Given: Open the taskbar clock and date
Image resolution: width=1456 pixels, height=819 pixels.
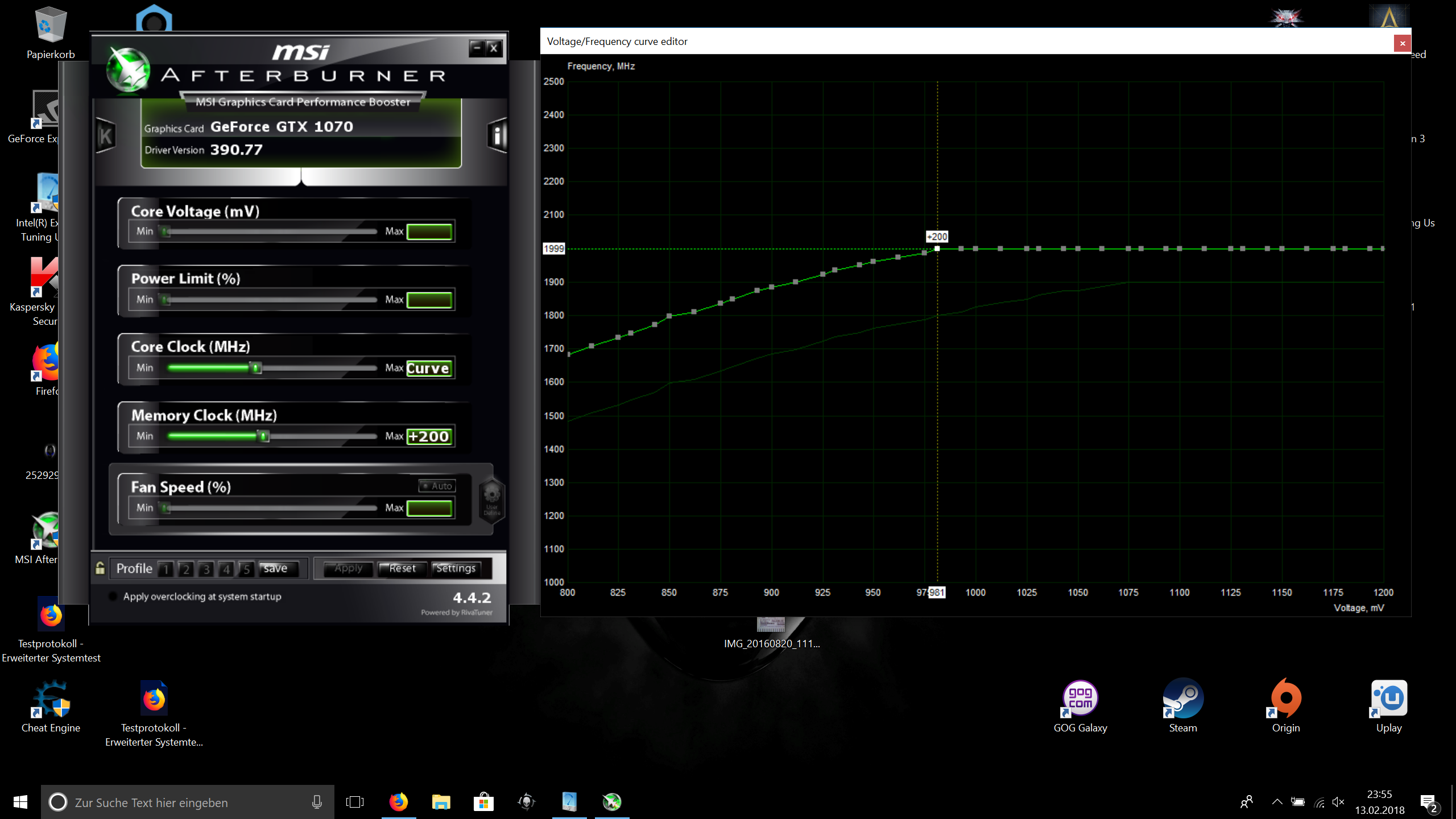Looking at the screenshot, I should click(1379, 802).
